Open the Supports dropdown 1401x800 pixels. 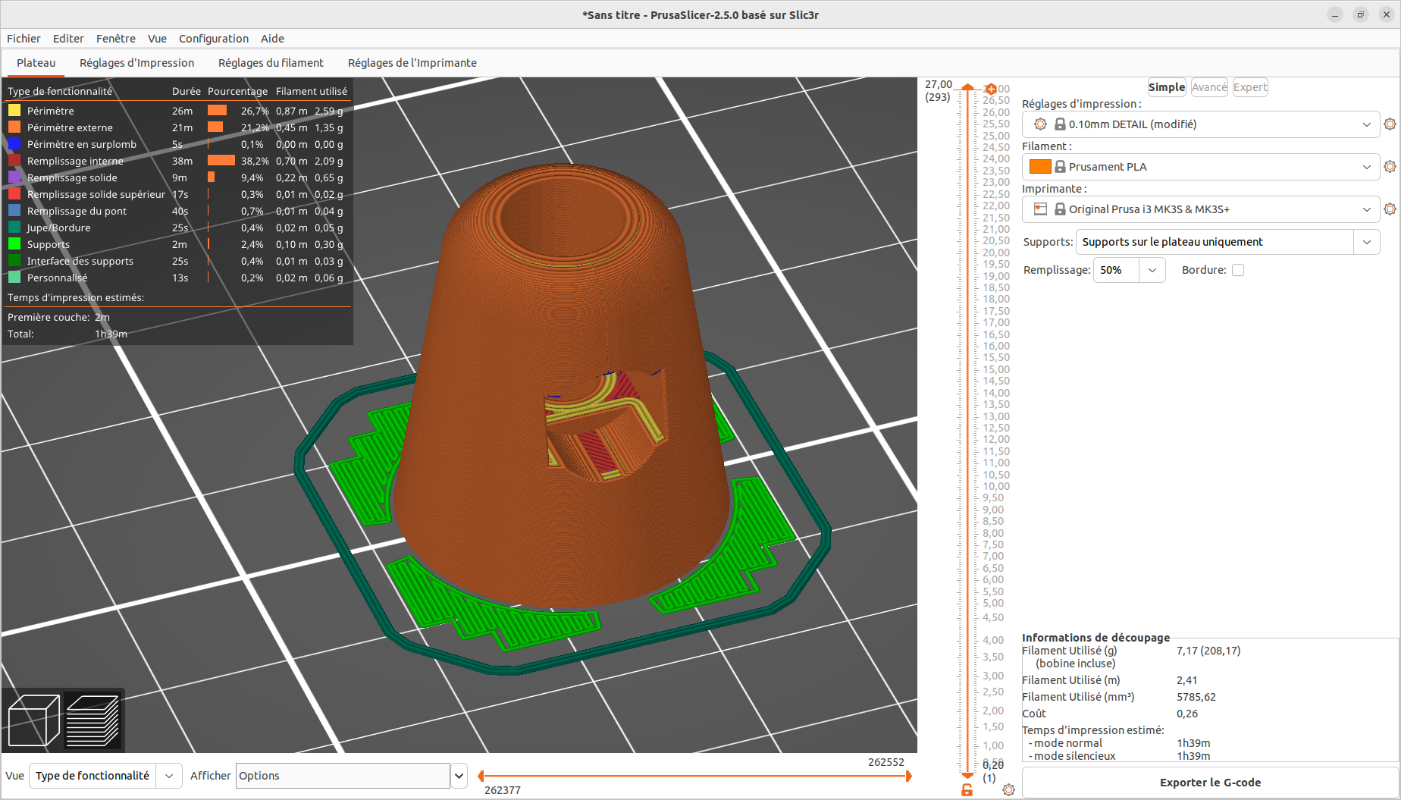pos(1366,242)
